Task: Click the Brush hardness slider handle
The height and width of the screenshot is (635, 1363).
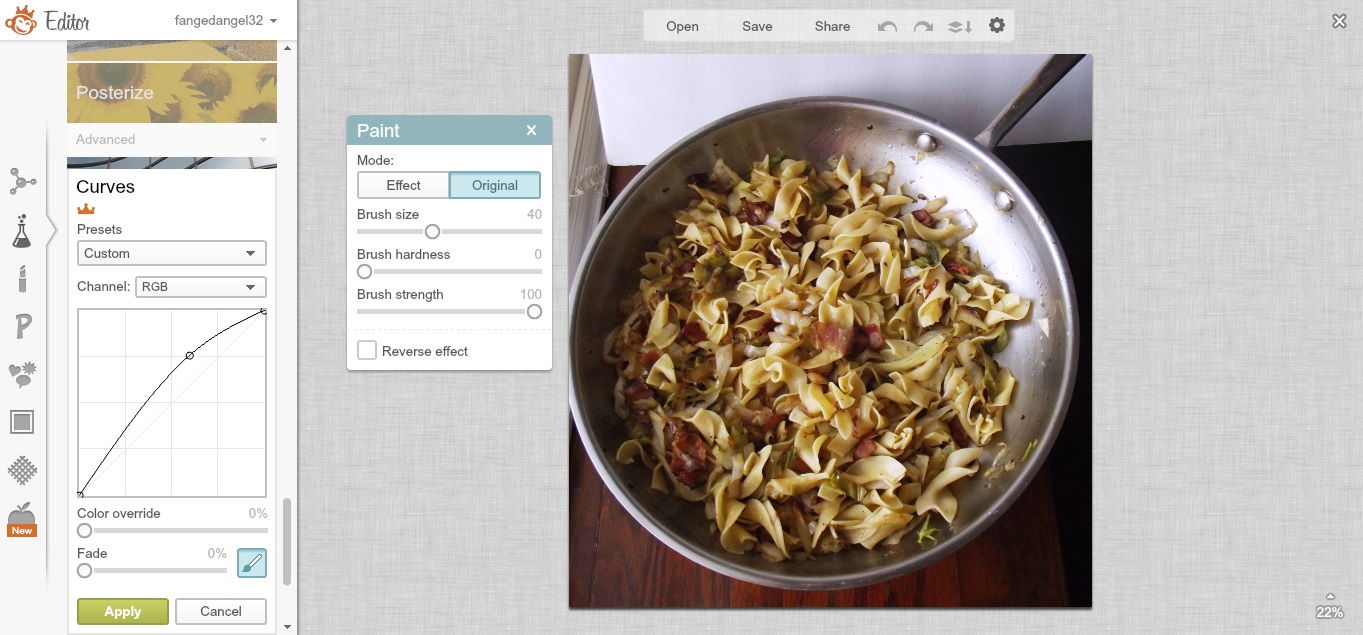Action: [x=364, y=271]
